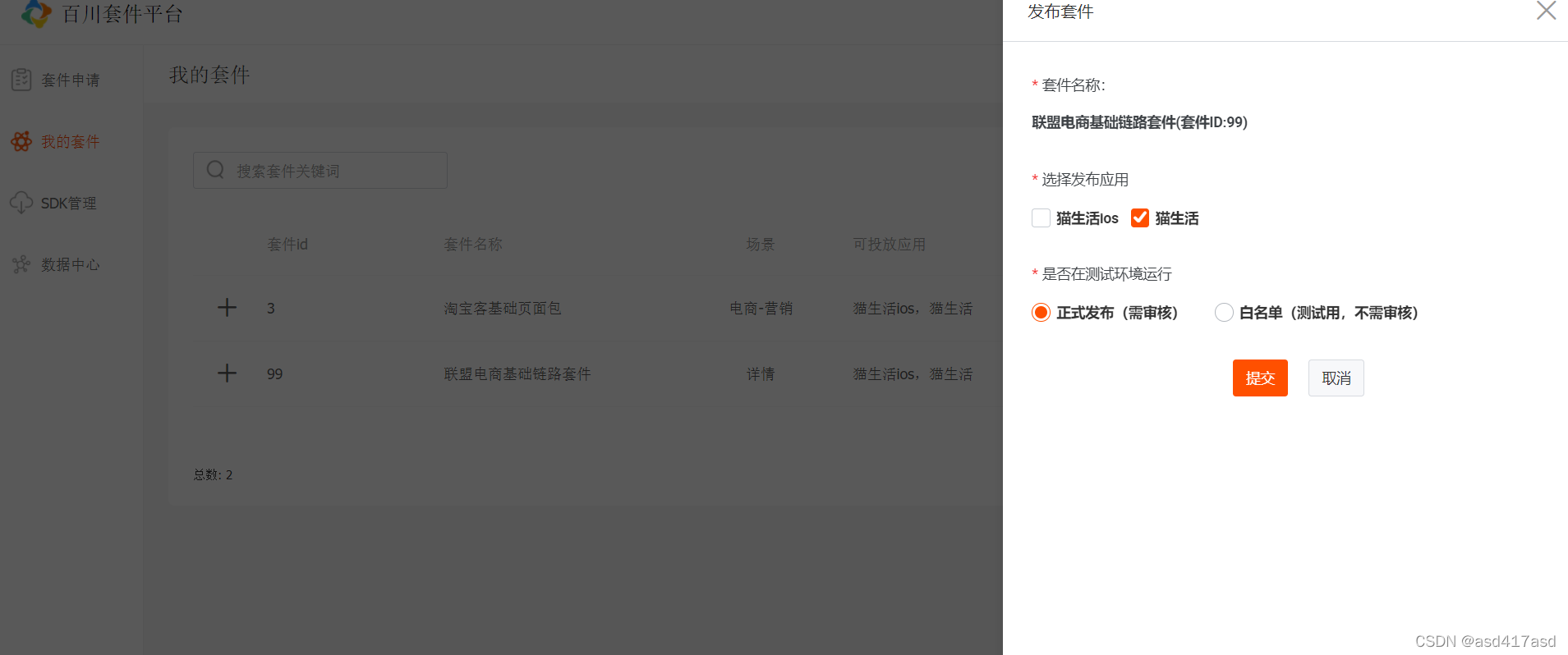Click the 联盟电商基础链路套件 table cell

pyautogui.click(x=517, y=373)
